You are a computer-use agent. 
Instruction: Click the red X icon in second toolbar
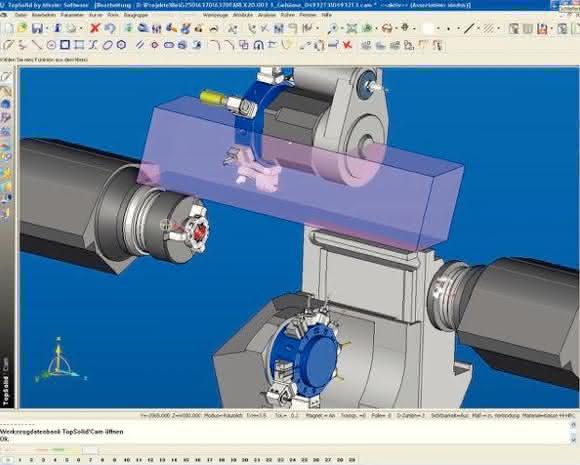click(347, 45)
